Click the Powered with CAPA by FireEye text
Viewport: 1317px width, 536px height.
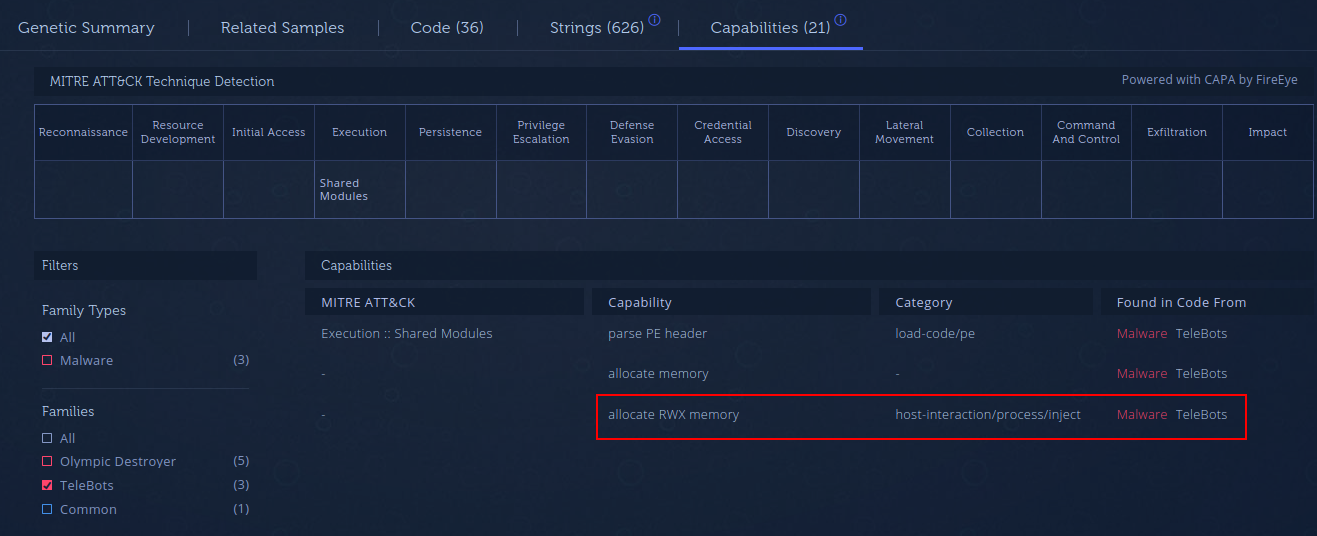pos(1209,80)
